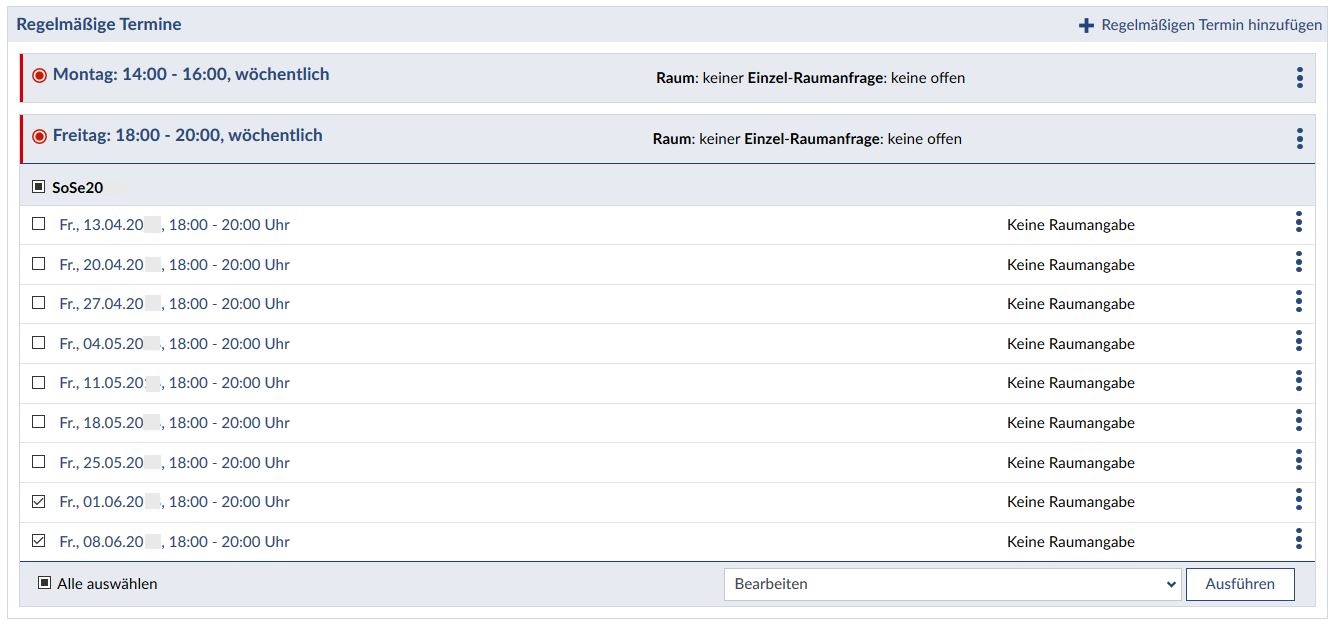Open the action menu for Montag 14:00 - 16:00
Viewport: 1335px width, 626px height.
pos(1299,78)
